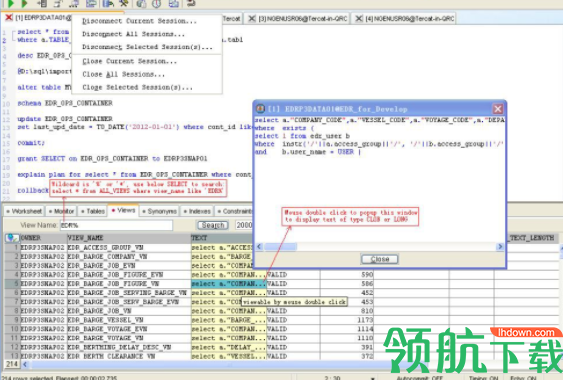563x380 pixels.
Task: Click grid horizontal scrollbar left arrow
Action: coord(25,364)
